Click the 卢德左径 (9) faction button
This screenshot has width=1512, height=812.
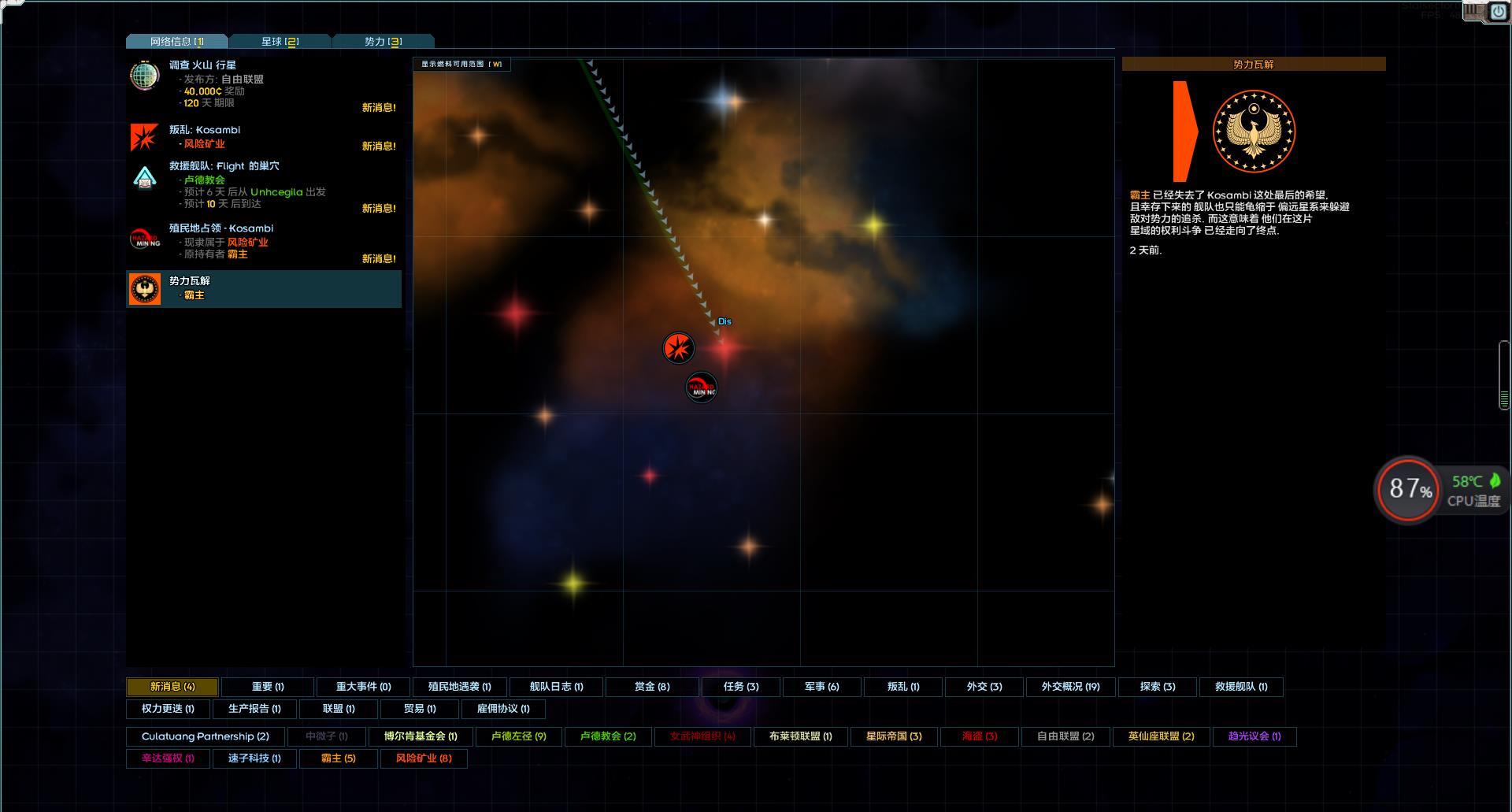[x=518, y=736]
